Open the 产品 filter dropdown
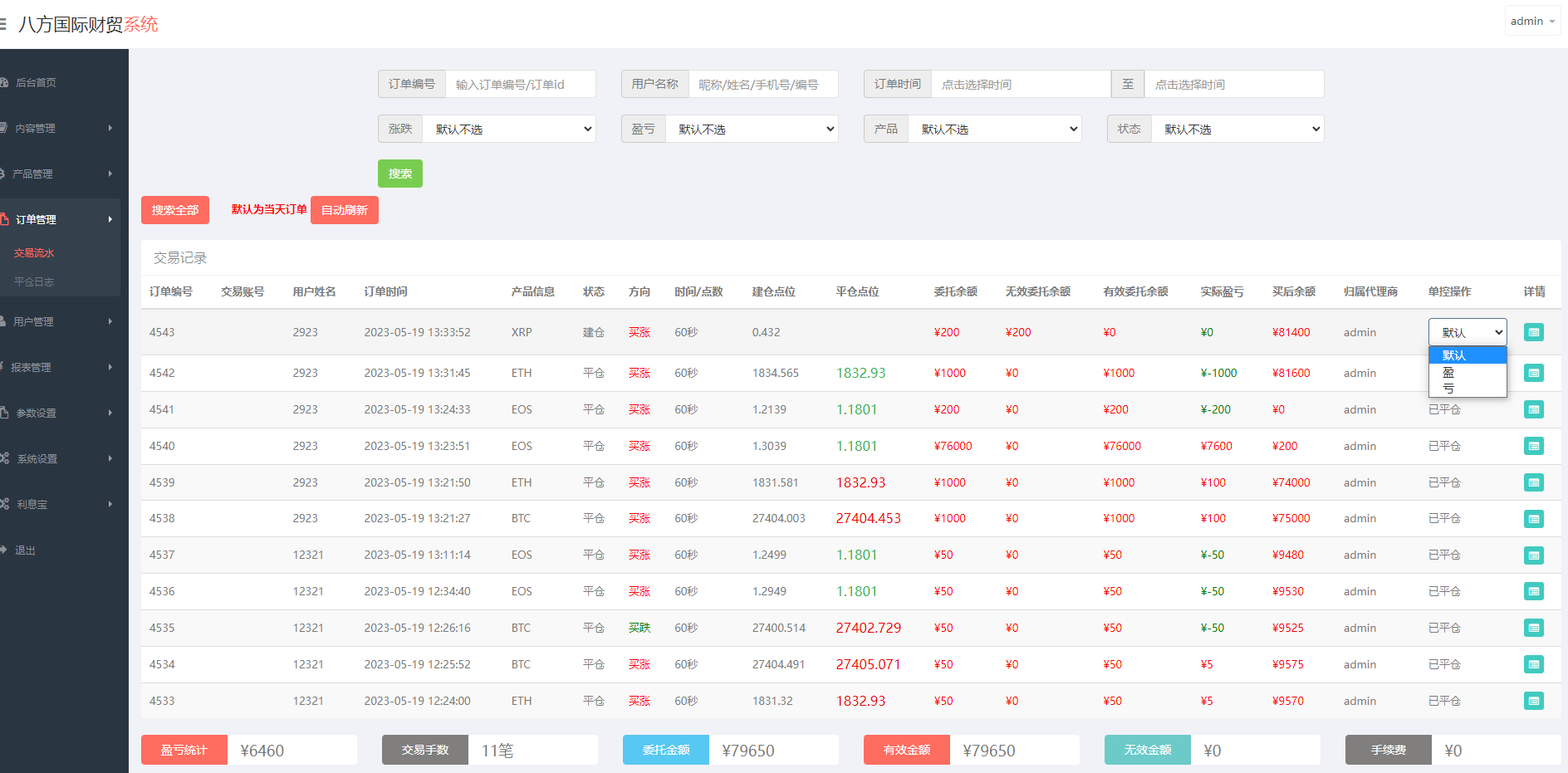Image resolution: width=1568 pixels, height=773 pixels. point(995,129)
